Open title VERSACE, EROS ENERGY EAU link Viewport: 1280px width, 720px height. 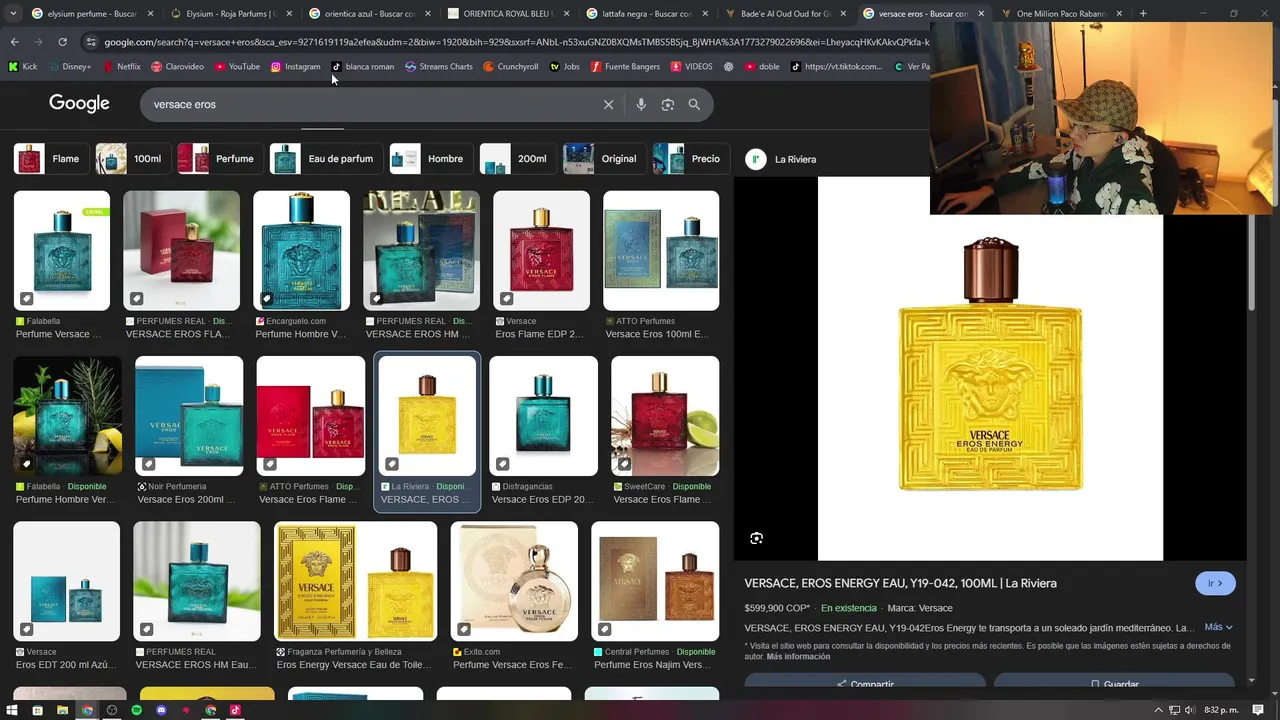(x=901, y=583)
